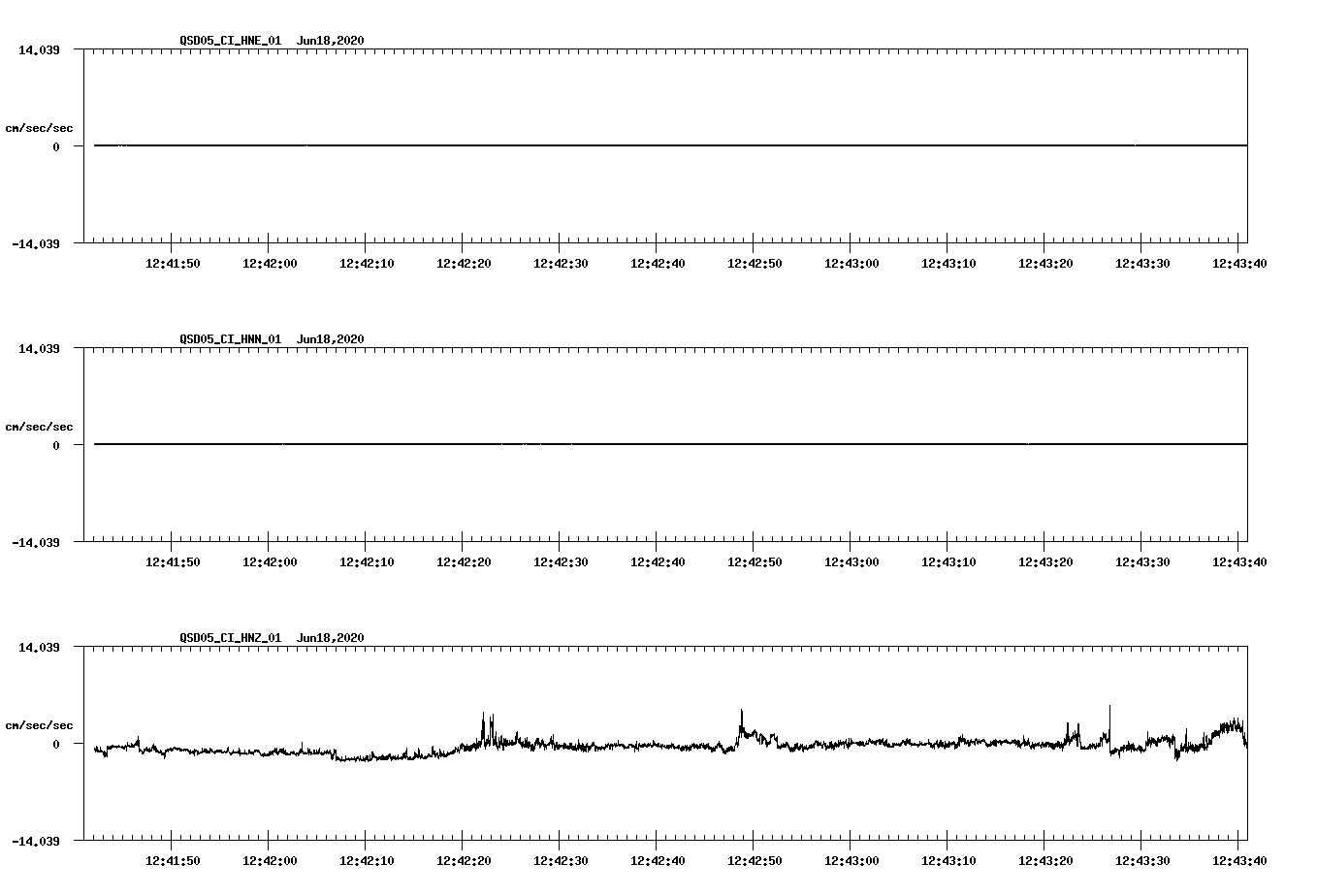
Task: Click the 12:43:30 time label under HNZ chart
Action: [1142, 860]
